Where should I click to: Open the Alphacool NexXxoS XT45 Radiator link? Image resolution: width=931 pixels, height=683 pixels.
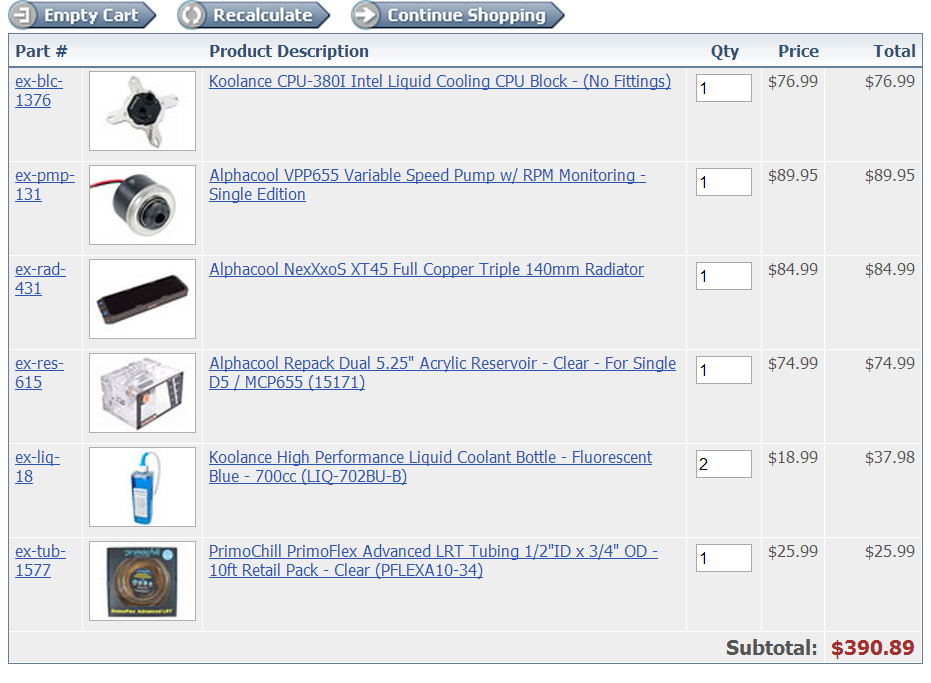[x=426, y=270]
